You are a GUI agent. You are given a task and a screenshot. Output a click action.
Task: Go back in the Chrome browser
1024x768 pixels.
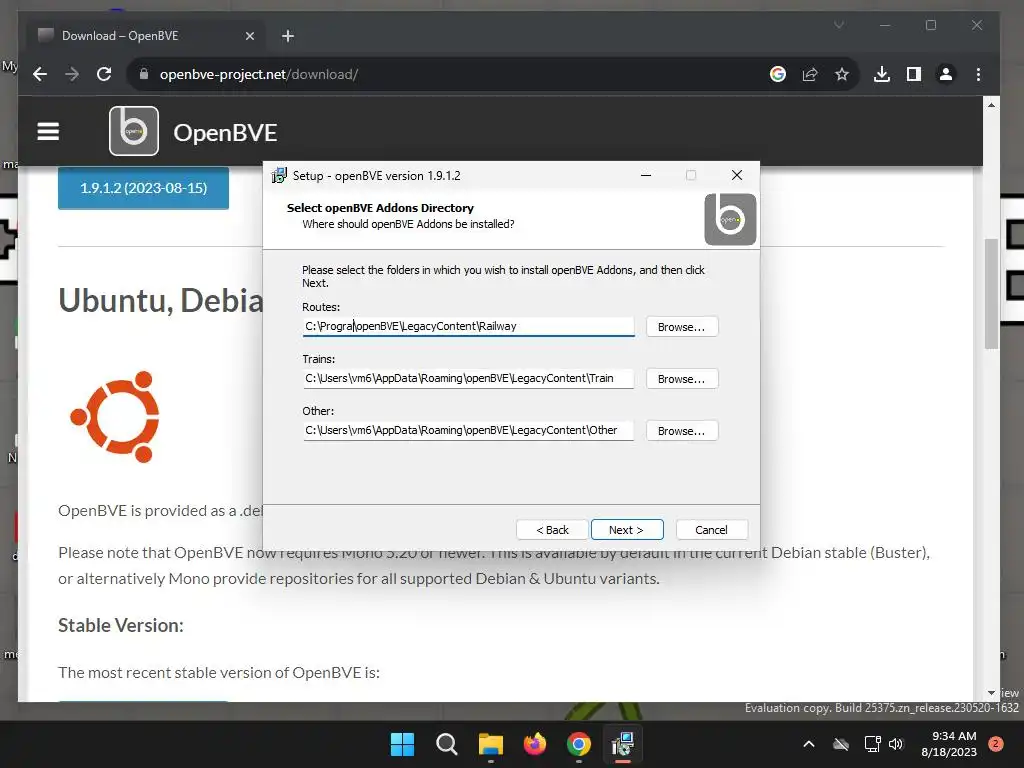point(40,74)
